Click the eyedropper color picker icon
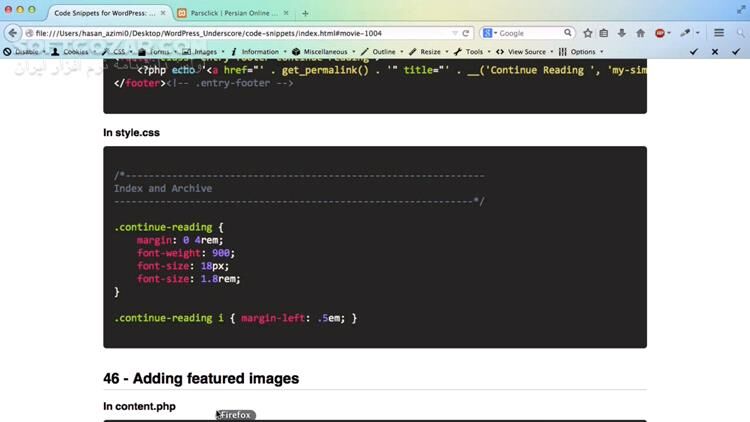Screen dimensions: 750x422 tap(687, 33)
